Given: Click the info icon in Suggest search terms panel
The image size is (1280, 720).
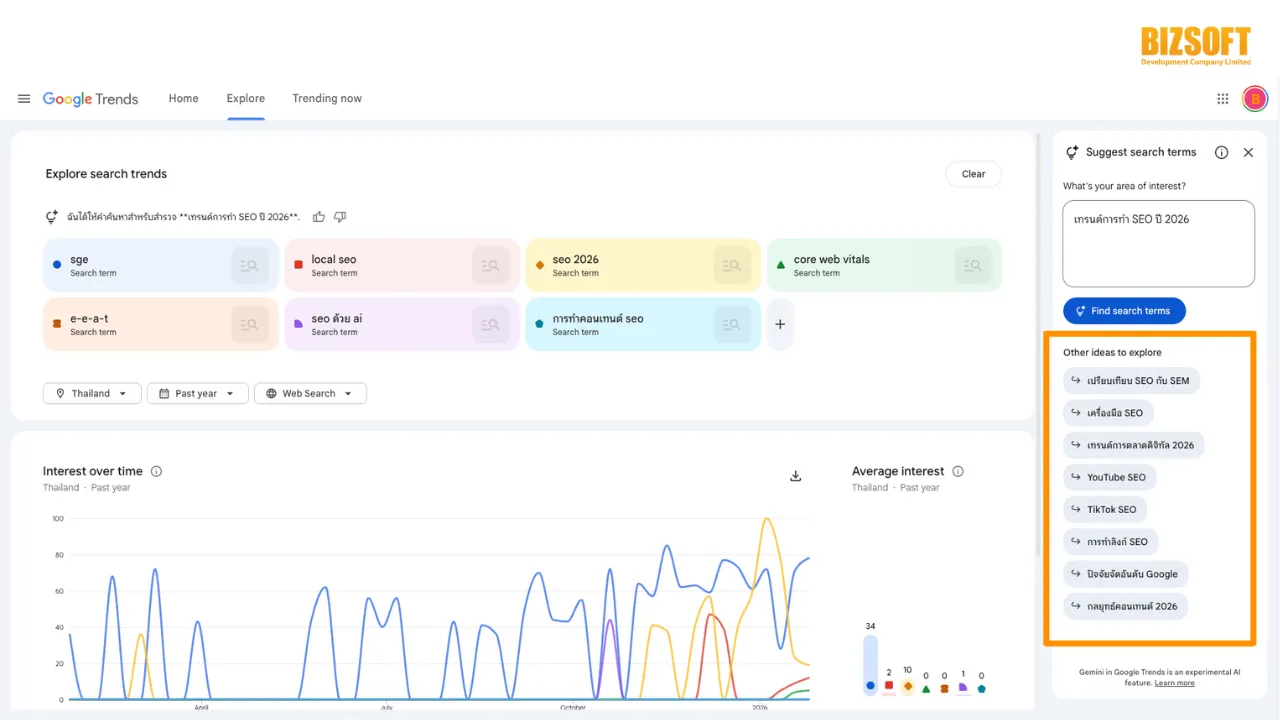Looking at the screenshot, I should (1221, 152).
